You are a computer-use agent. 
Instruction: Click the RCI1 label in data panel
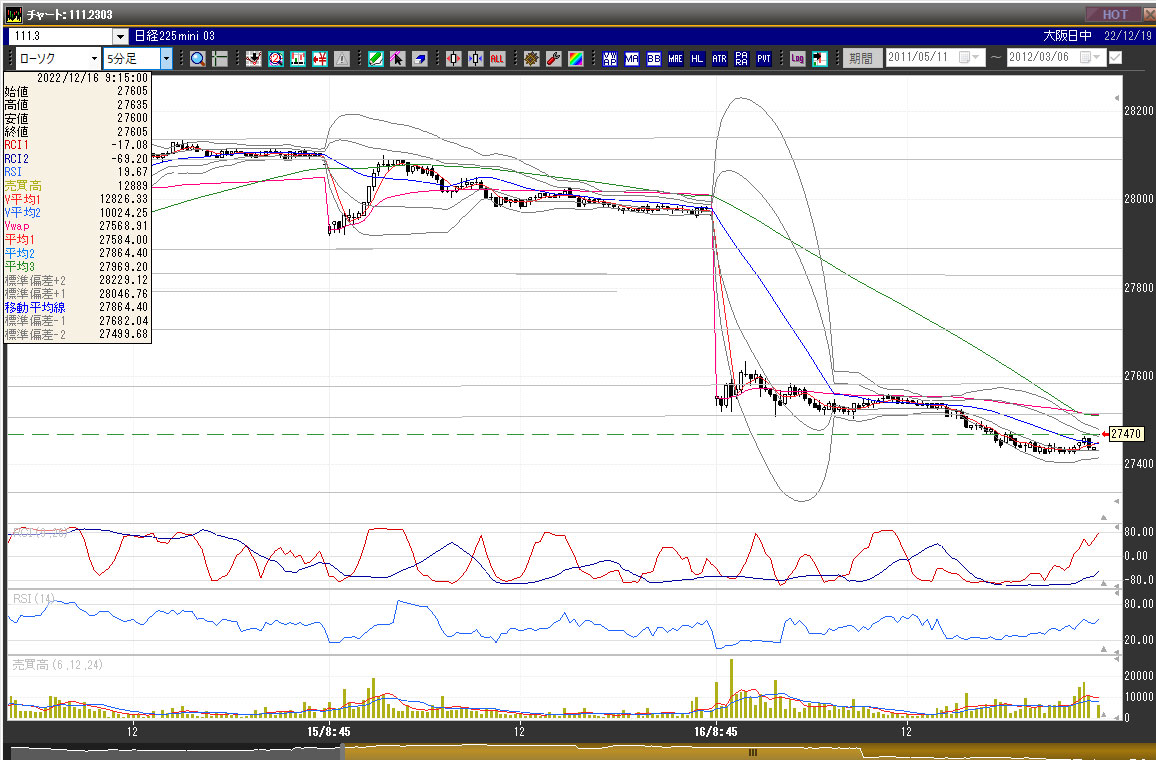tap(16, 145)
